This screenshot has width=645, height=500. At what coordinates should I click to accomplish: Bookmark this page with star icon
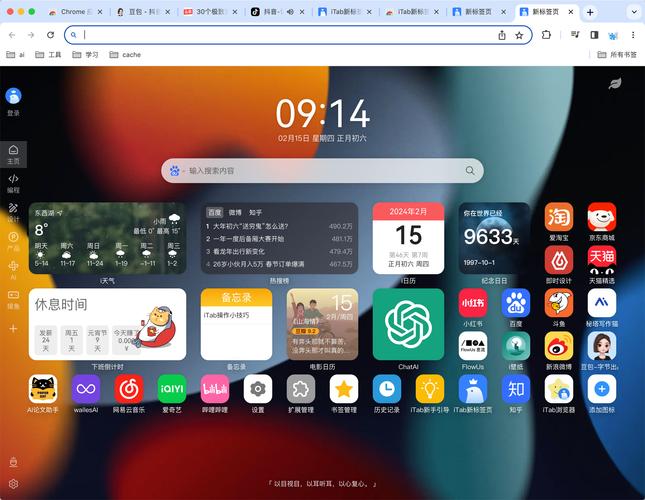[519, 35]
